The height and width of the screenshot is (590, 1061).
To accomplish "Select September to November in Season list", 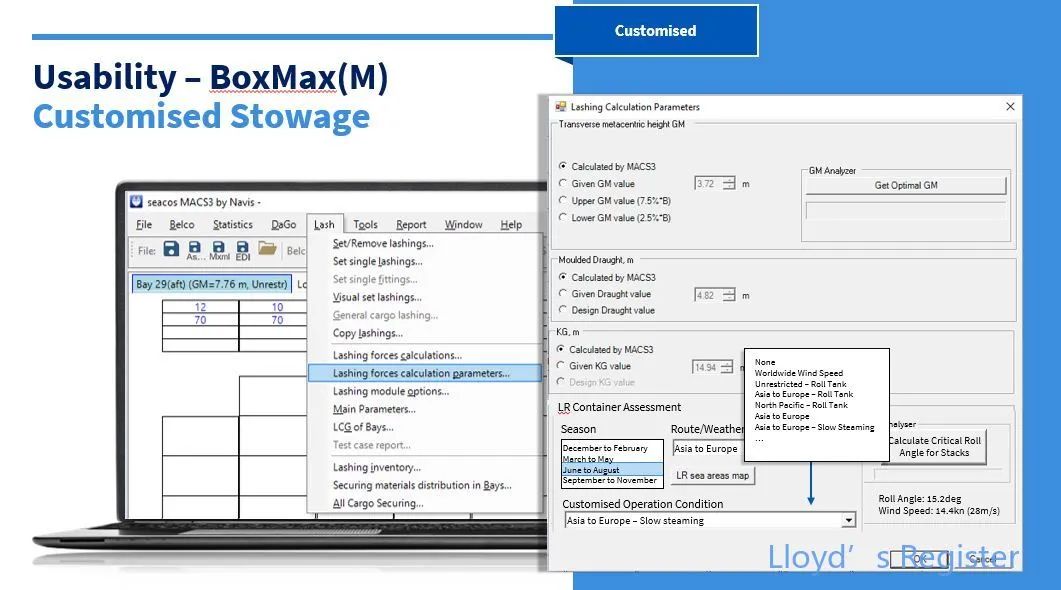I will [x=612, y=480].
